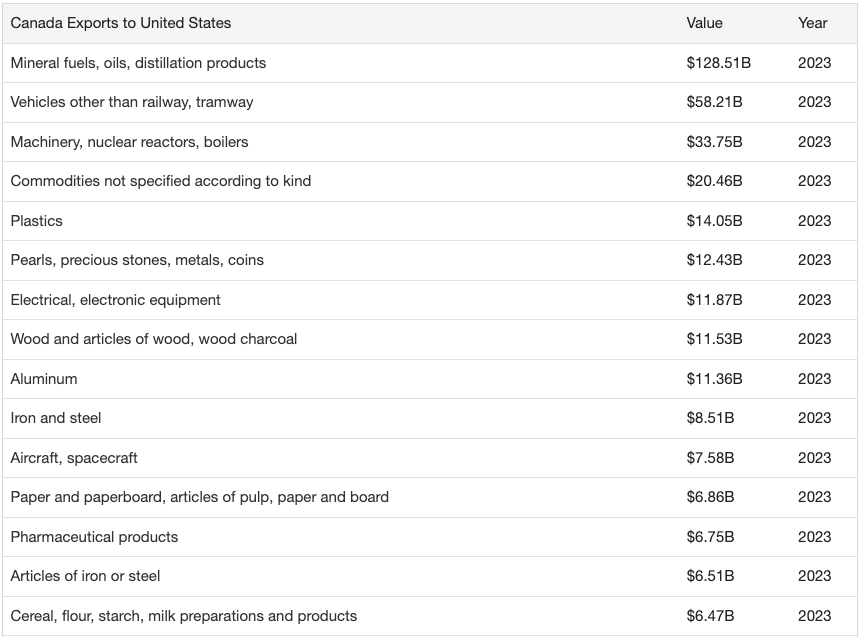
Task: Click the 2023 year cell in Mineral fuels row
Action: 814,63
